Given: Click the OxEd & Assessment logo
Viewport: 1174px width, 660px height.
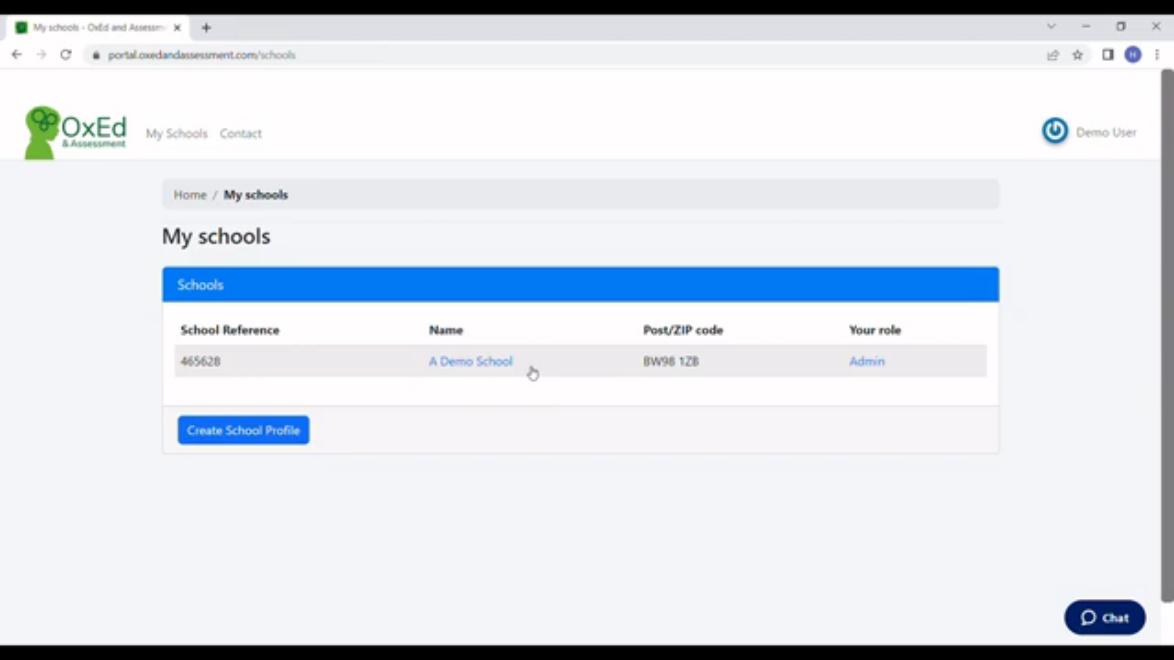Looking at the screenshot, I should [x=76, y=132].
